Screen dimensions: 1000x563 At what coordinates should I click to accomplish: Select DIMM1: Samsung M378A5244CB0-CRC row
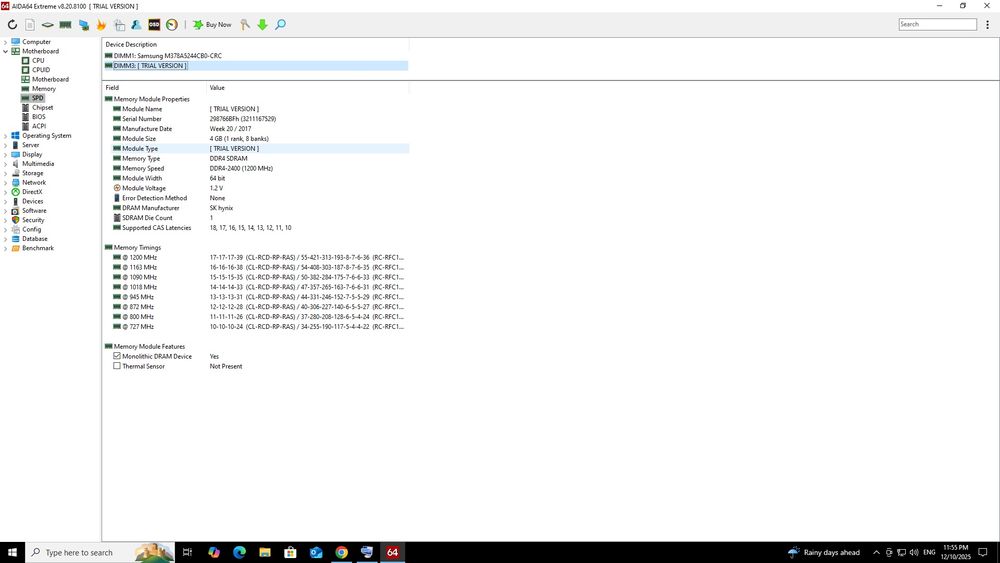tap(256, 56)
